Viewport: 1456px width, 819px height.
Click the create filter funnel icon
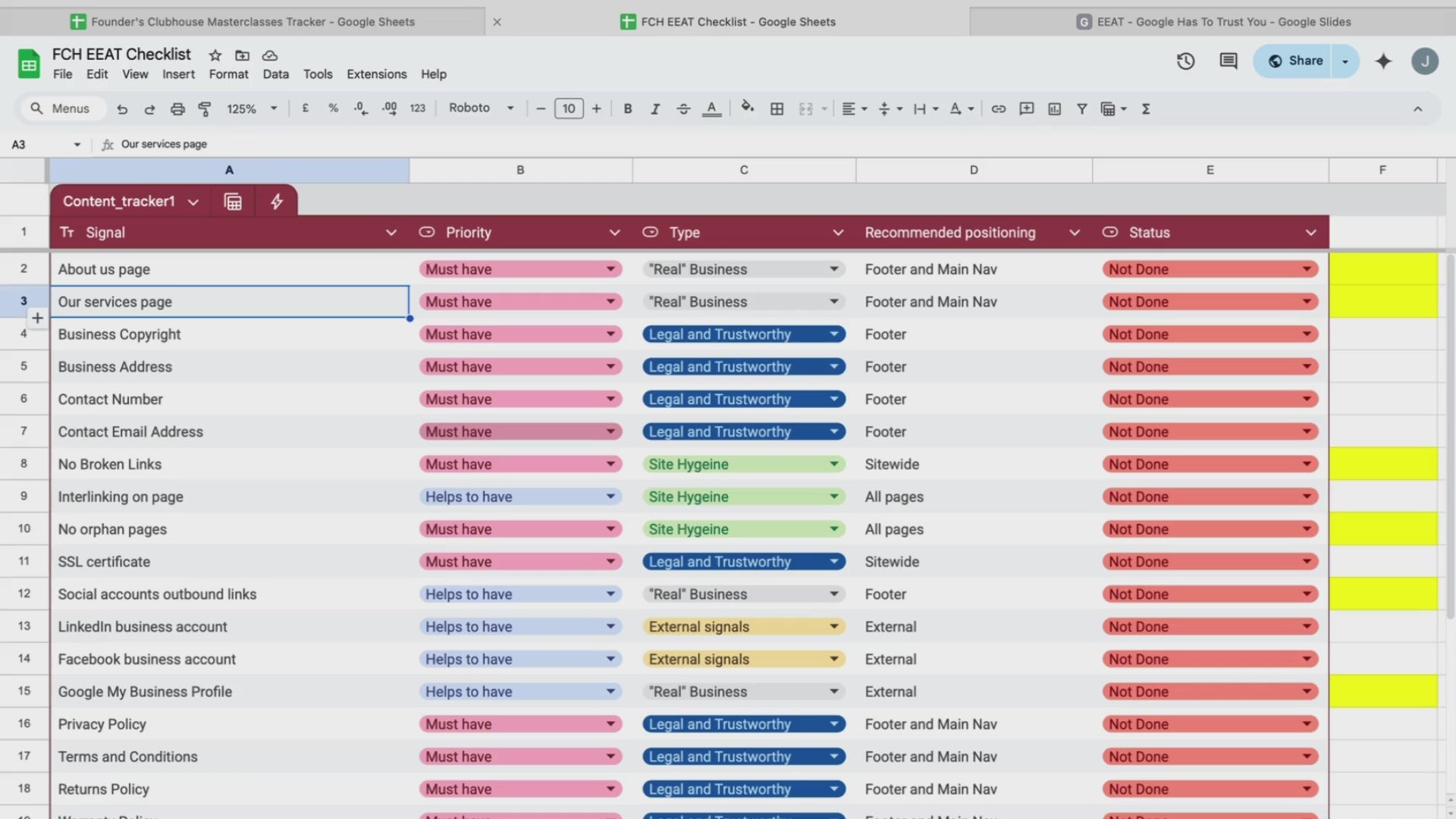1082,109
